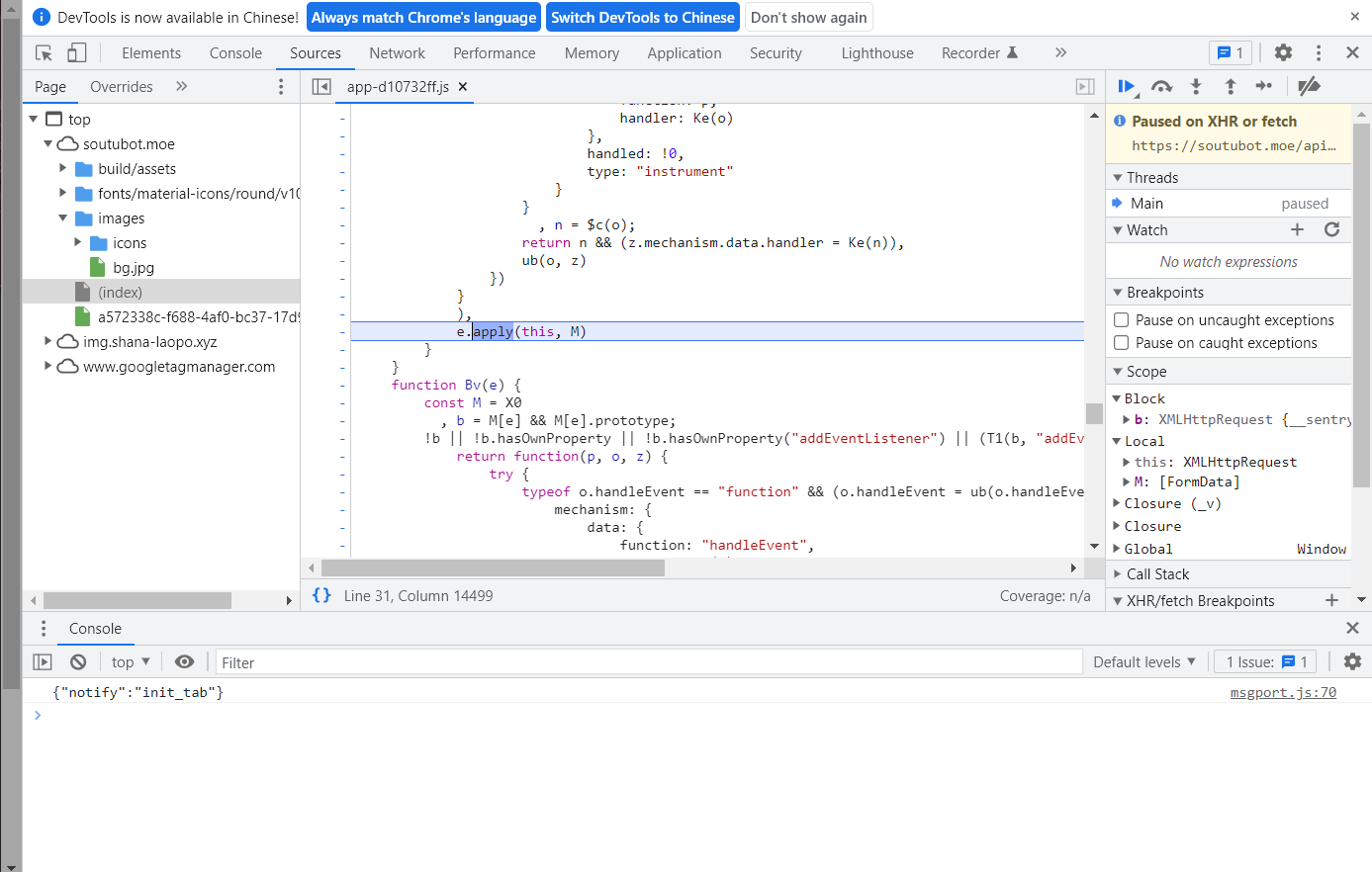Switch to the Overrides navigator tab

122,87
